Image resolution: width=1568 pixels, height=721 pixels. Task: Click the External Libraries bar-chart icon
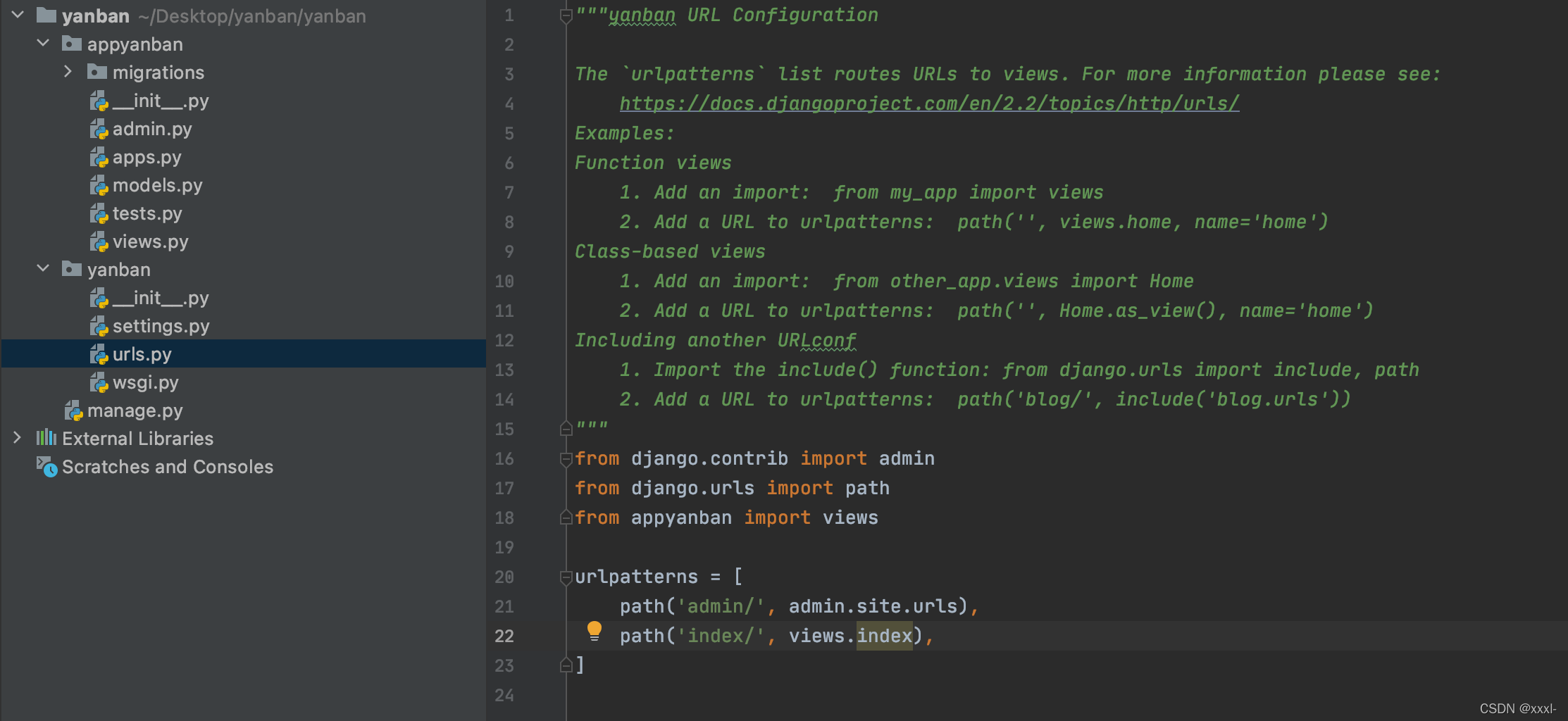click(x=46, y=437)
